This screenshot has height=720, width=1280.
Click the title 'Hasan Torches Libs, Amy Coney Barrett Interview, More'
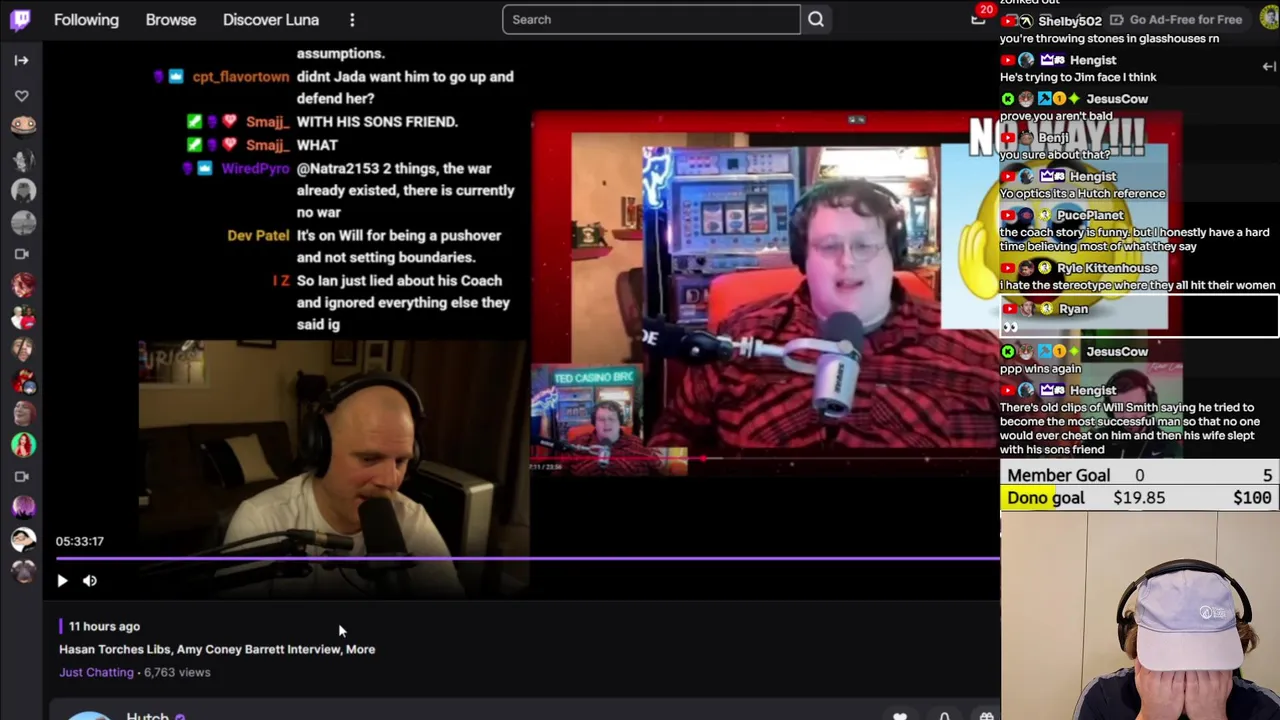pyautogui.click(x=217, y=649)
